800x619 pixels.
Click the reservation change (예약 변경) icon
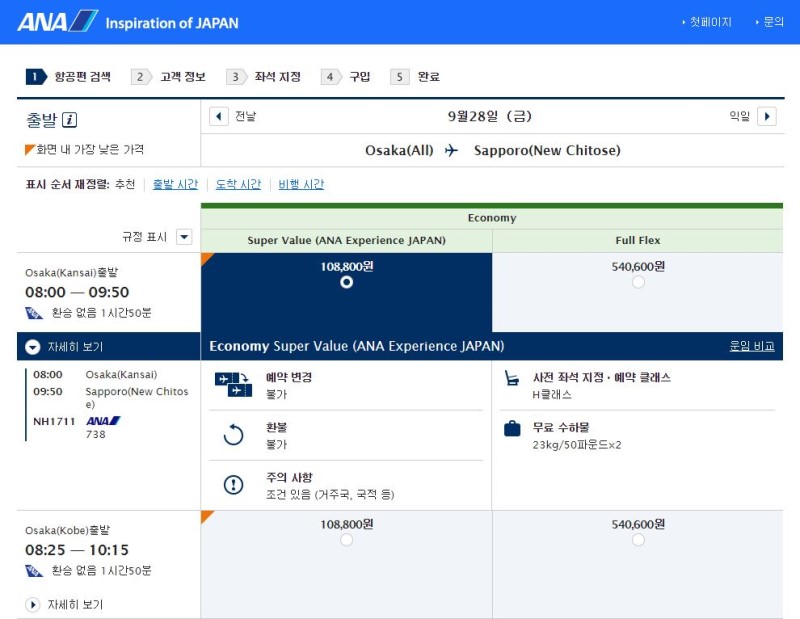point(233,384)
